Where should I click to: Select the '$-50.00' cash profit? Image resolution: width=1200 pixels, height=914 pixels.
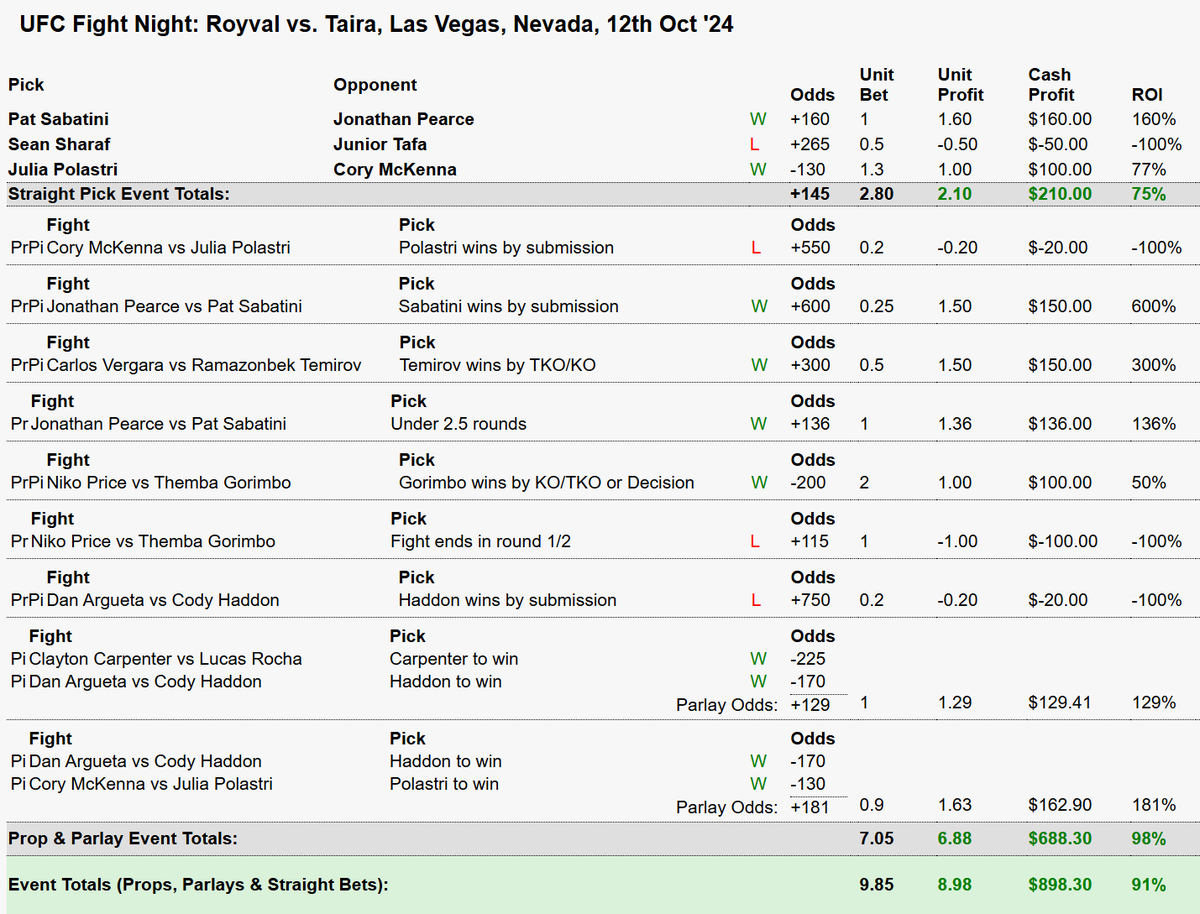tap(1060, 144)
